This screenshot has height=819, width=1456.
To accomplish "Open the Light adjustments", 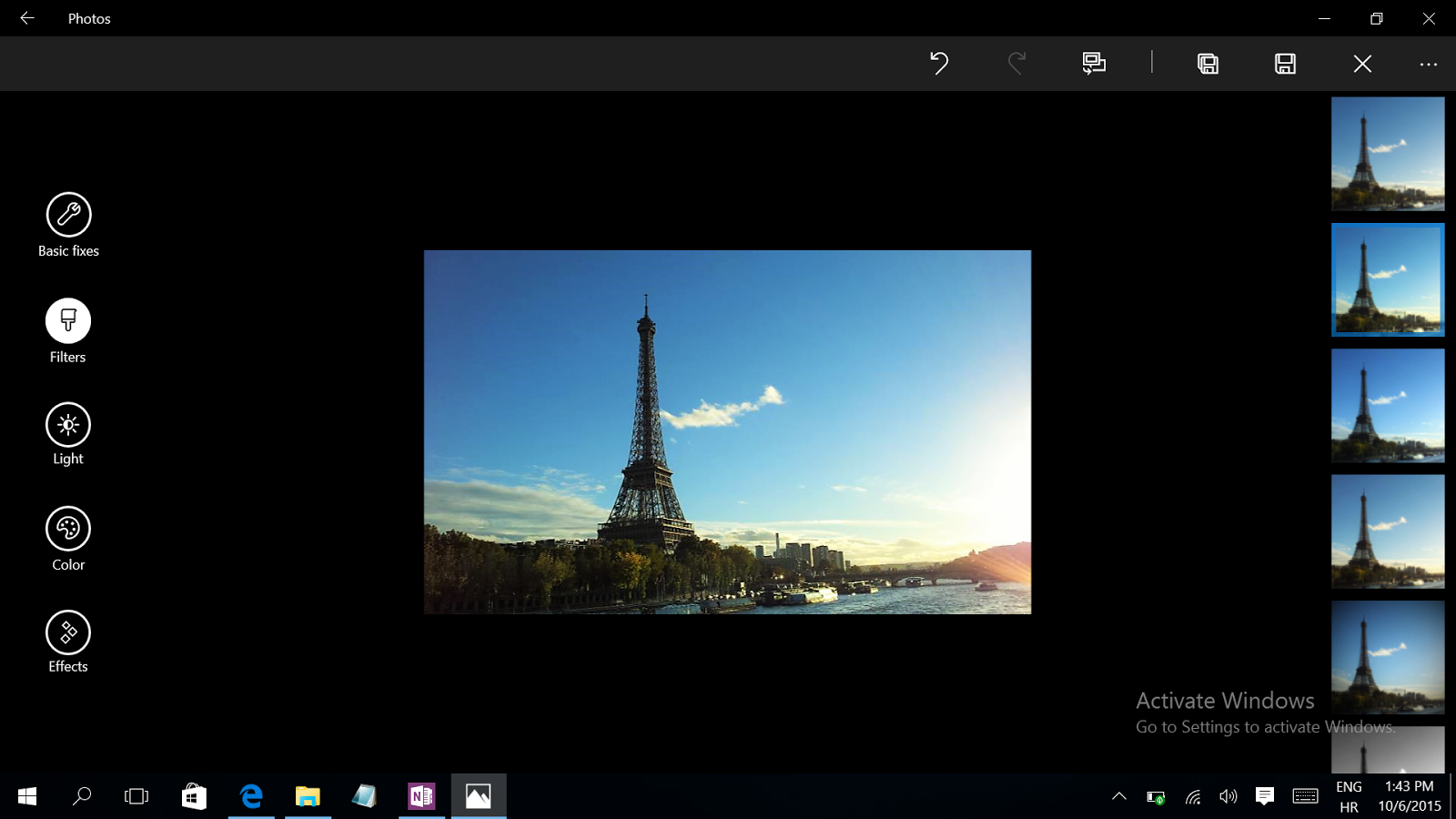I will [68, 425].
